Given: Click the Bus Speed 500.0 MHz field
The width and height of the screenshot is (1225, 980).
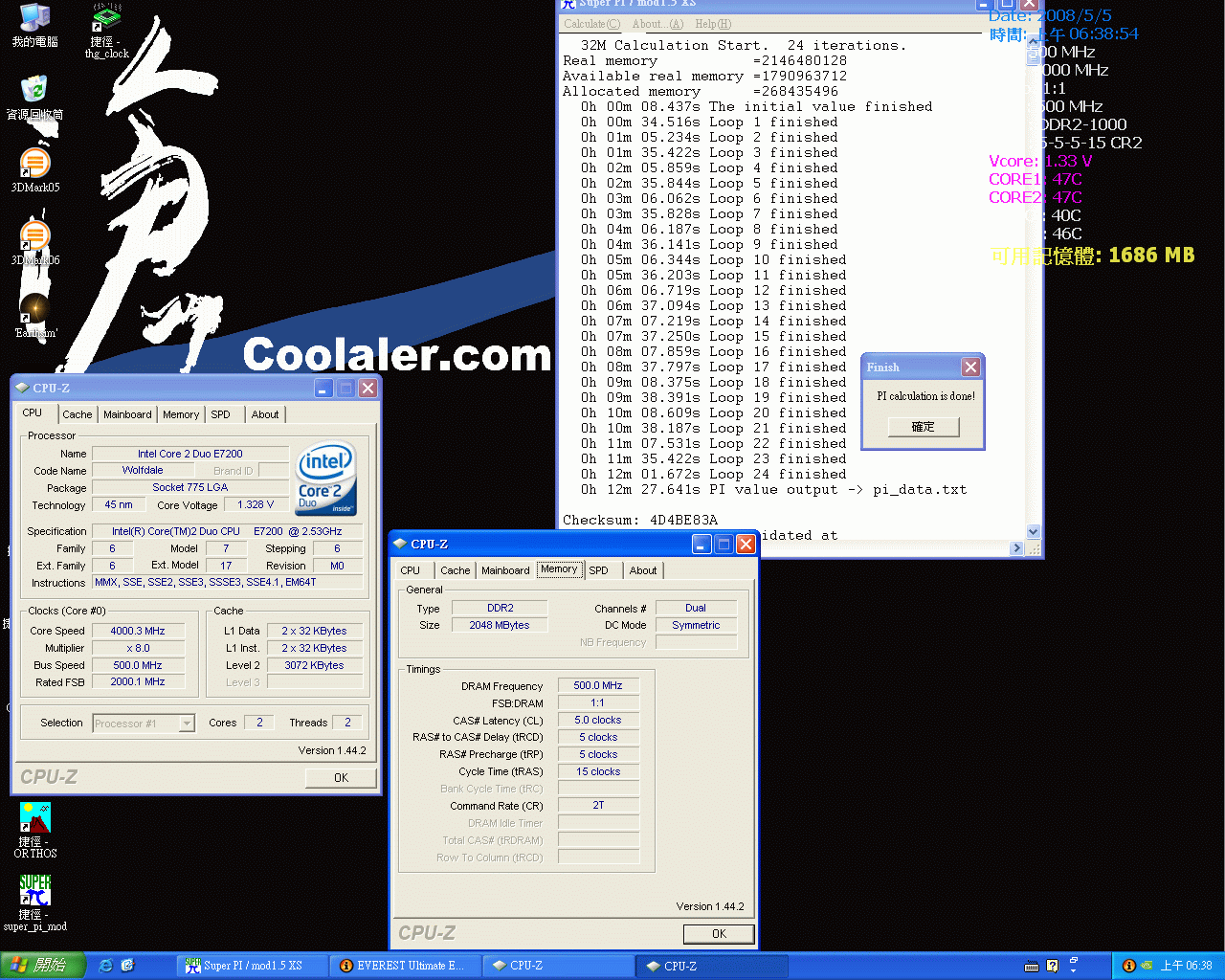Looking at the screenshot, I should click(x=138, y=665).
